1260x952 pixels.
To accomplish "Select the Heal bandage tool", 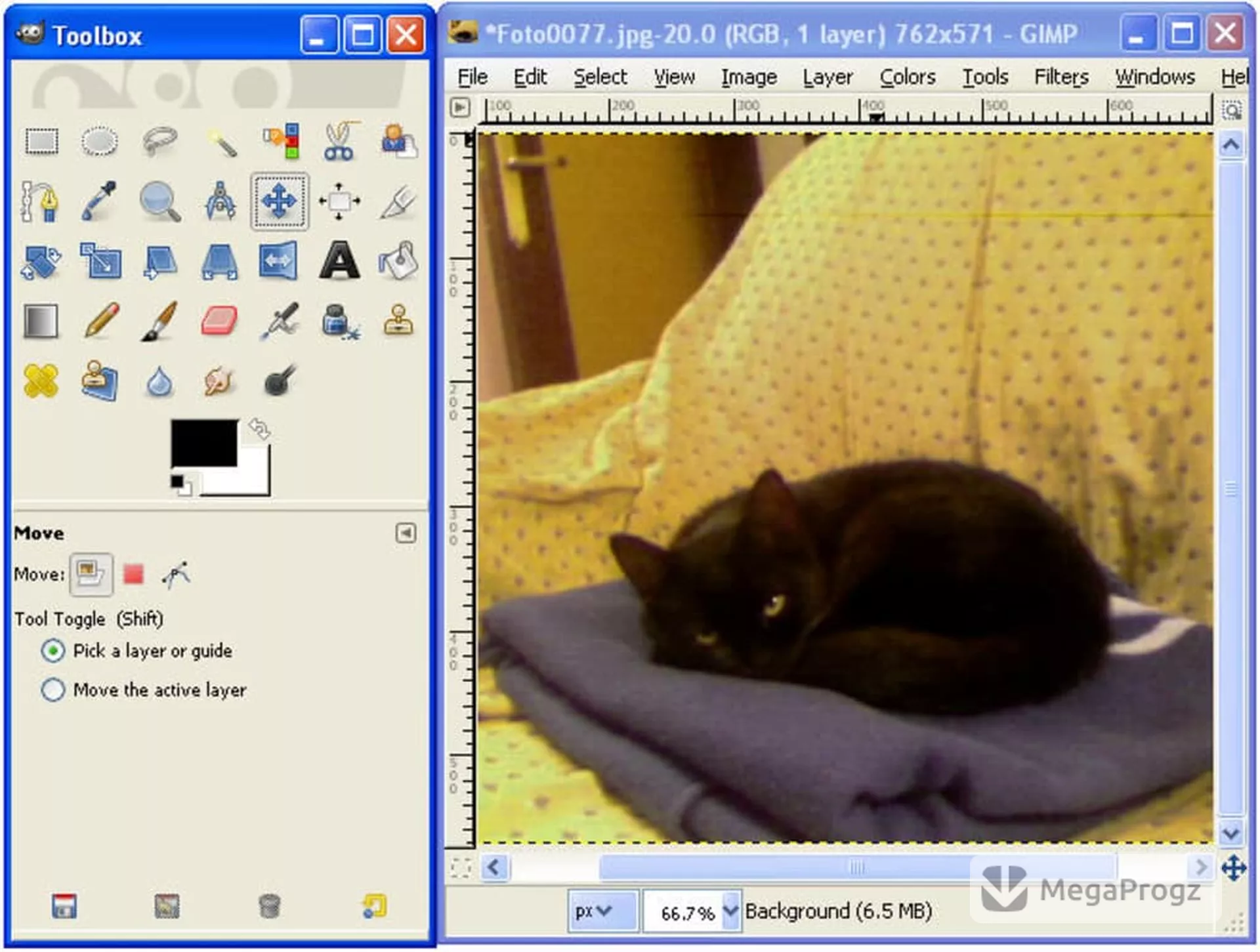I will pyautogui.click(x=41, y=381).
